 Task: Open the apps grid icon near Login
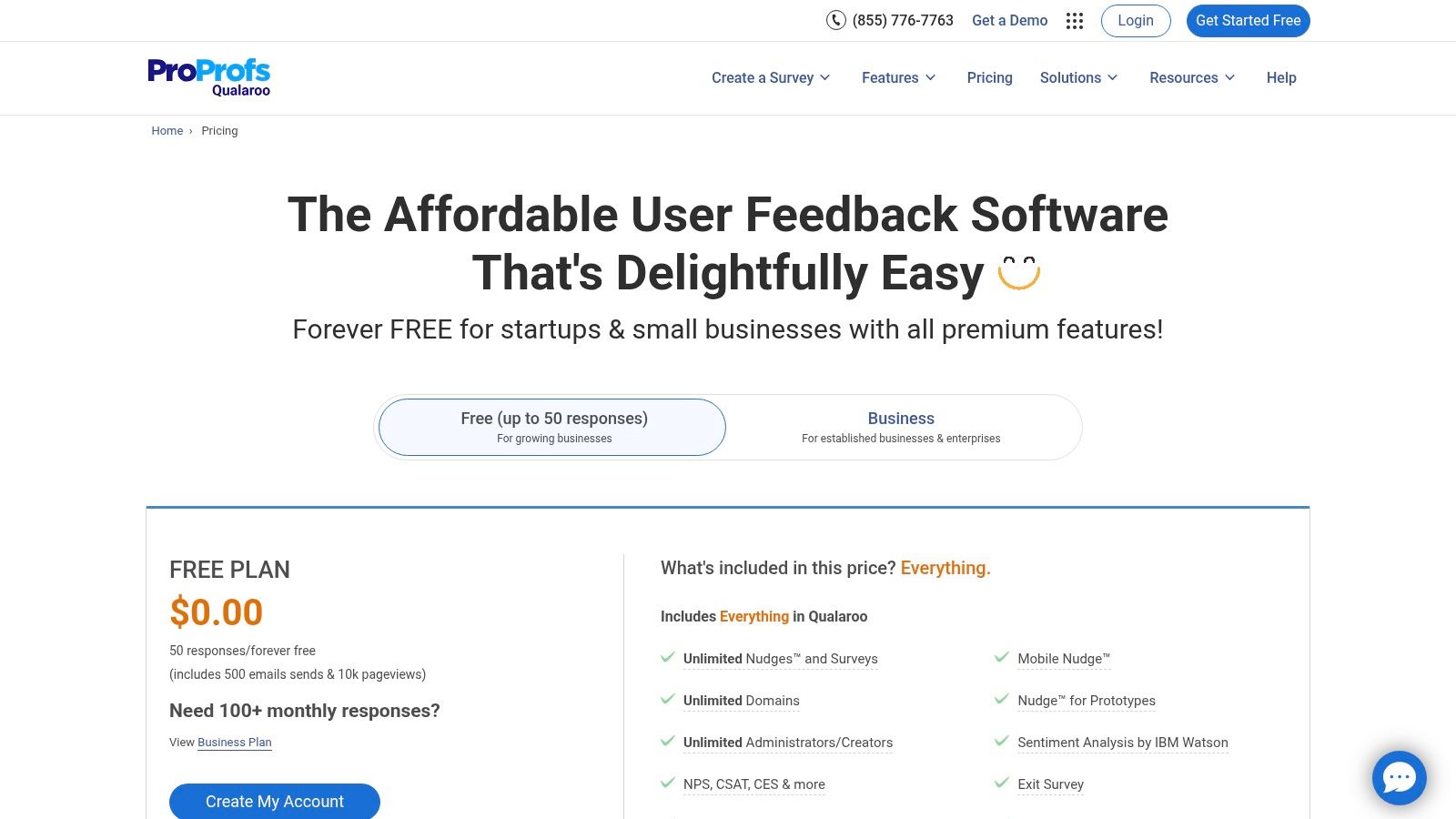[1075, 20]
